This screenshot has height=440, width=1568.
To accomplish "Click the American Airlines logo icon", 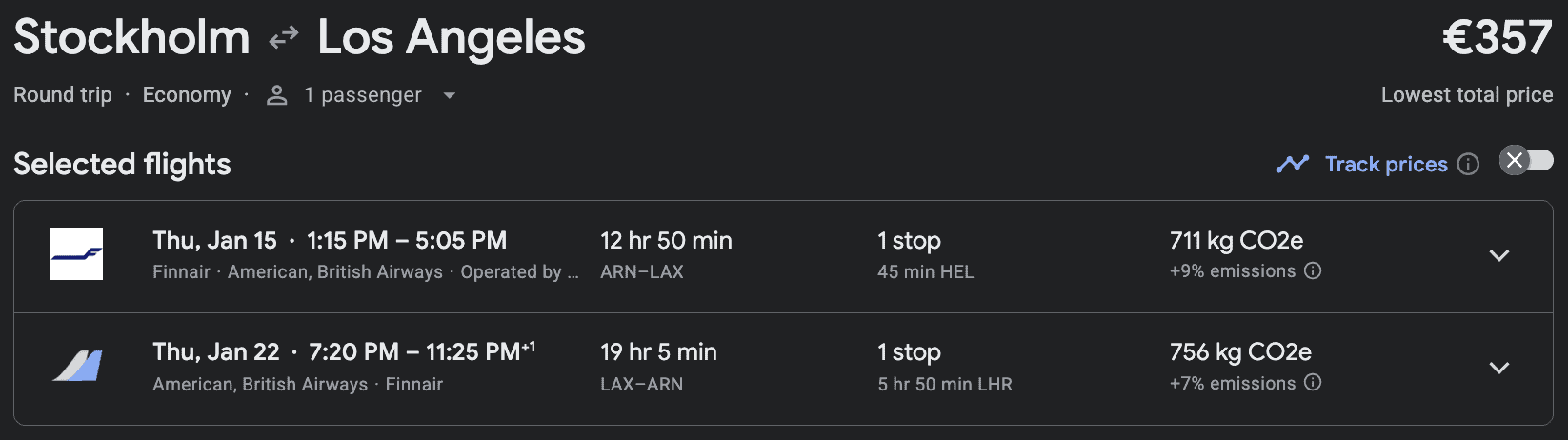I will point(77,367).
